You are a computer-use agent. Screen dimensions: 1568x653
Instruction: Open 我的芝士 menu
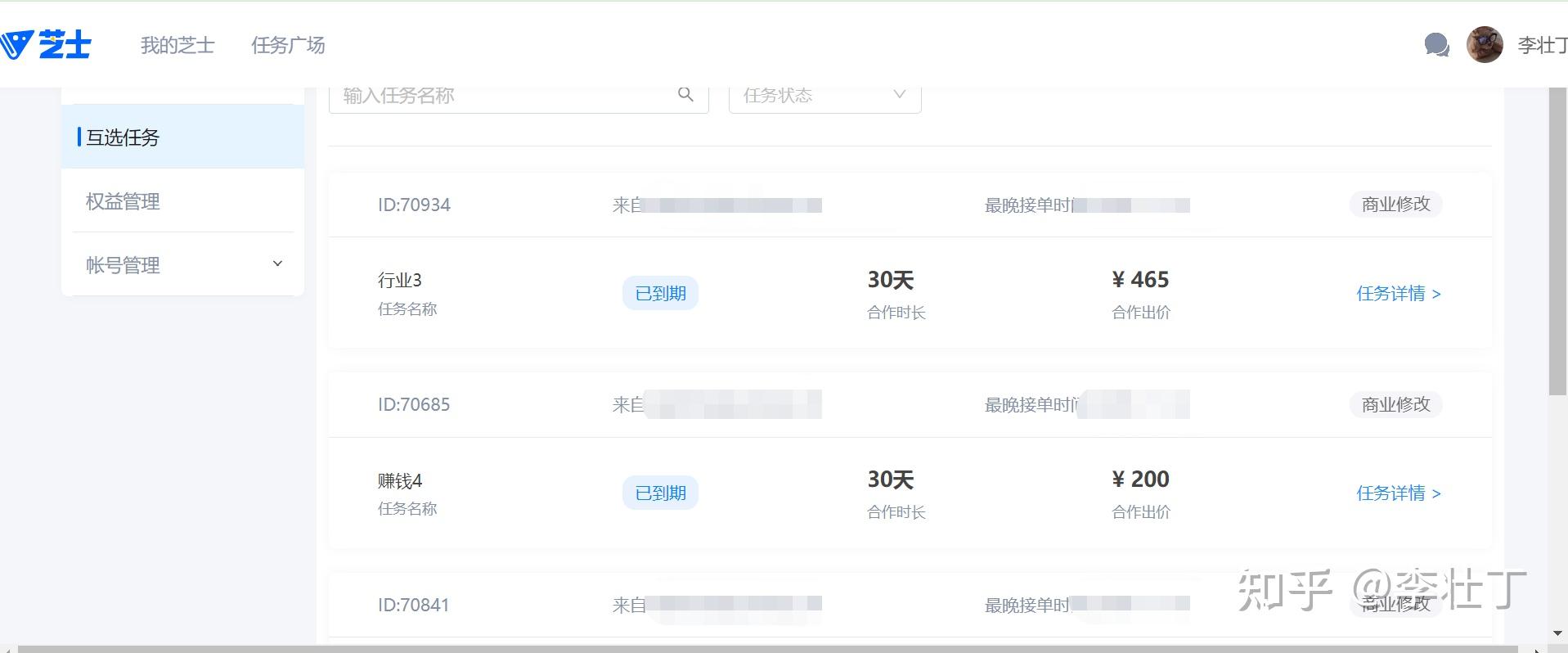pos(177,45)
